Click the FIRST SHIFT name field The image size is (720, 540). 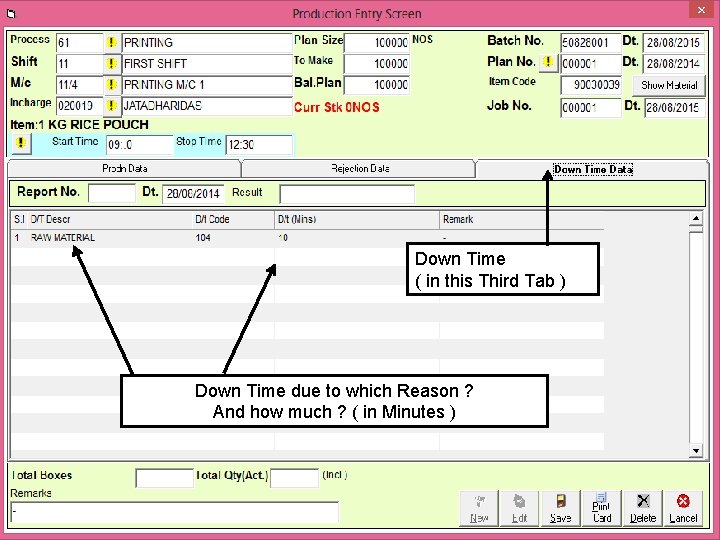point(207,63)
